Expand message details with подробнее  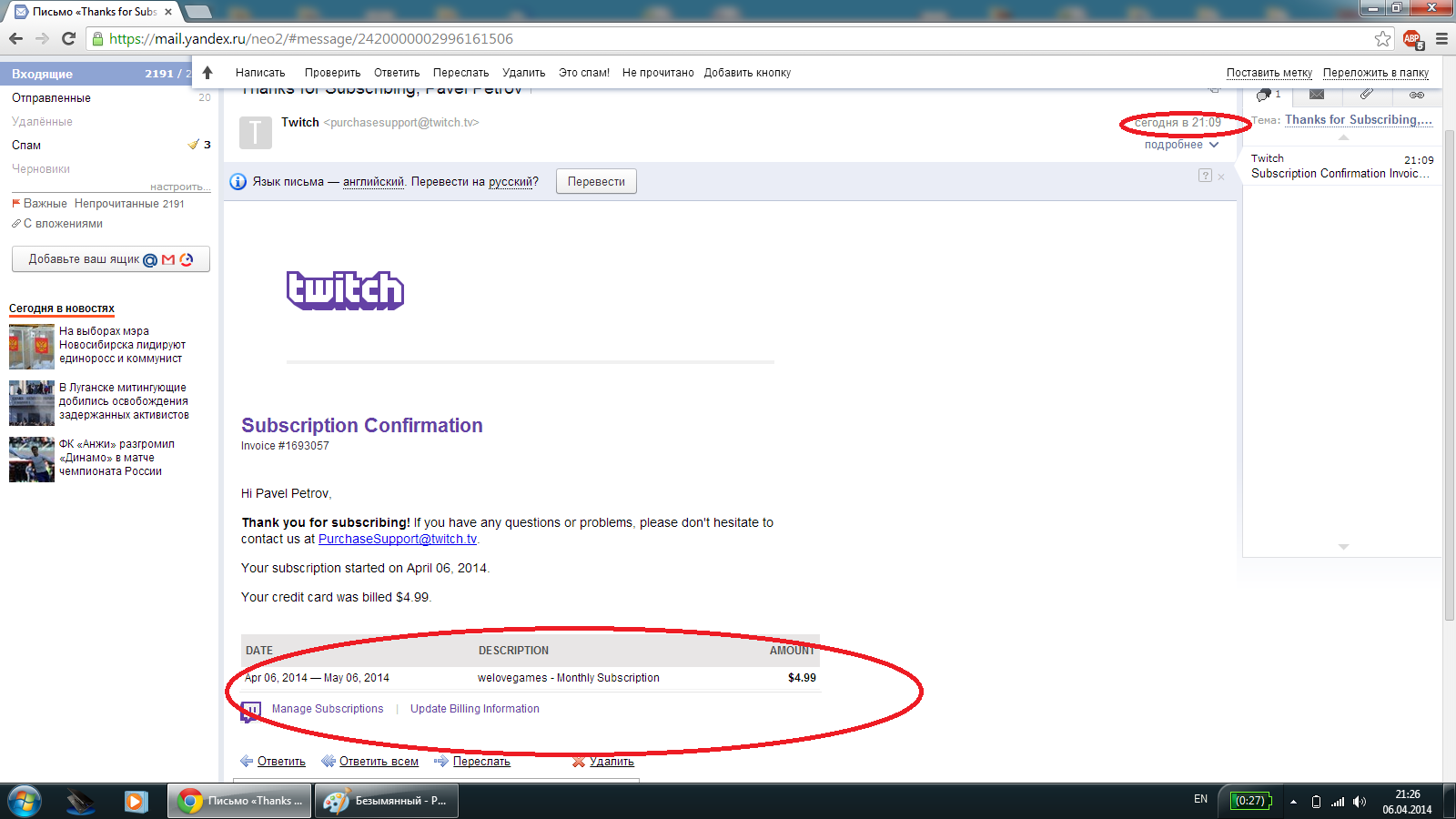(1181, 145)
